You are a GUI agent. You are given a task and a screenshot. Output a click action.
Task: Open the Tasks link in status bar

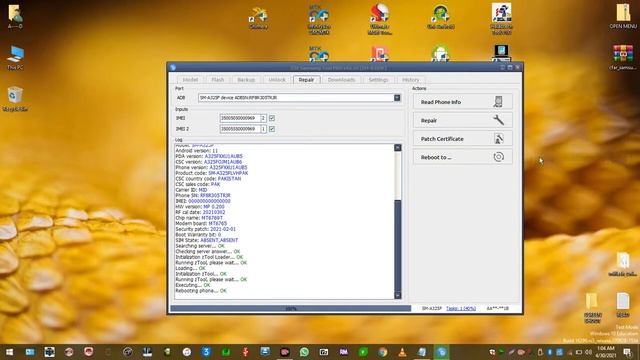461,308
